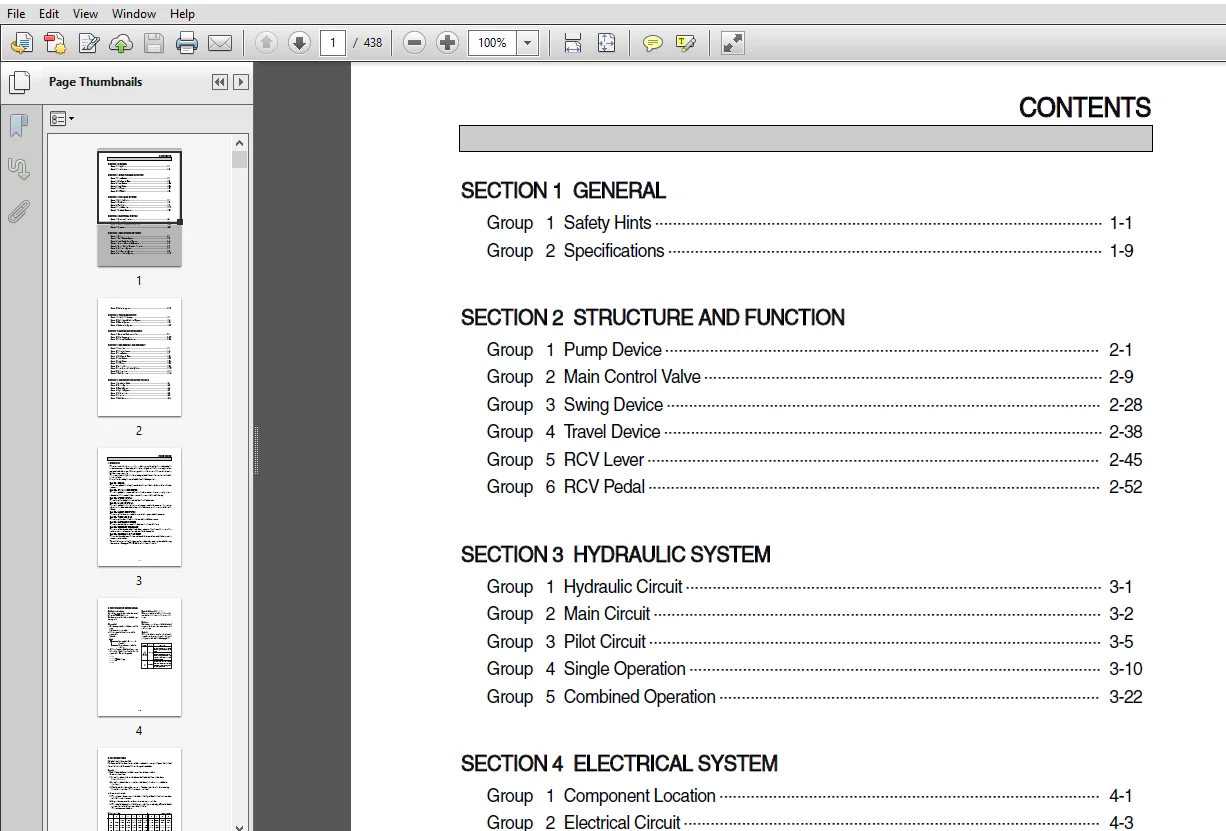Screen dimensions: 1226x831
Task: Click "Main Control Valve" entry
Action: 632,377
